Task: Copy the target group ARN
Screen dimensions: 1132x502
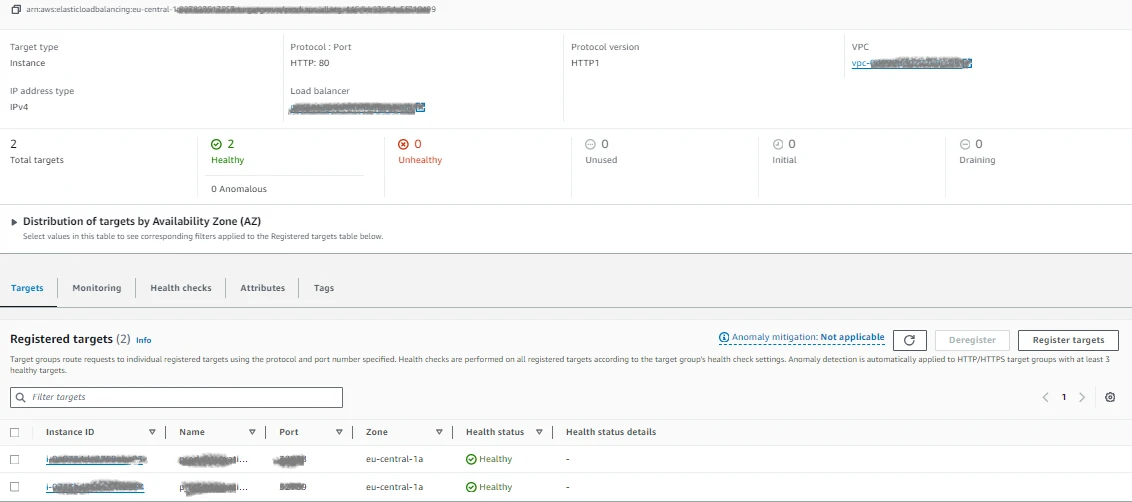Action: [x=15, y=10]
